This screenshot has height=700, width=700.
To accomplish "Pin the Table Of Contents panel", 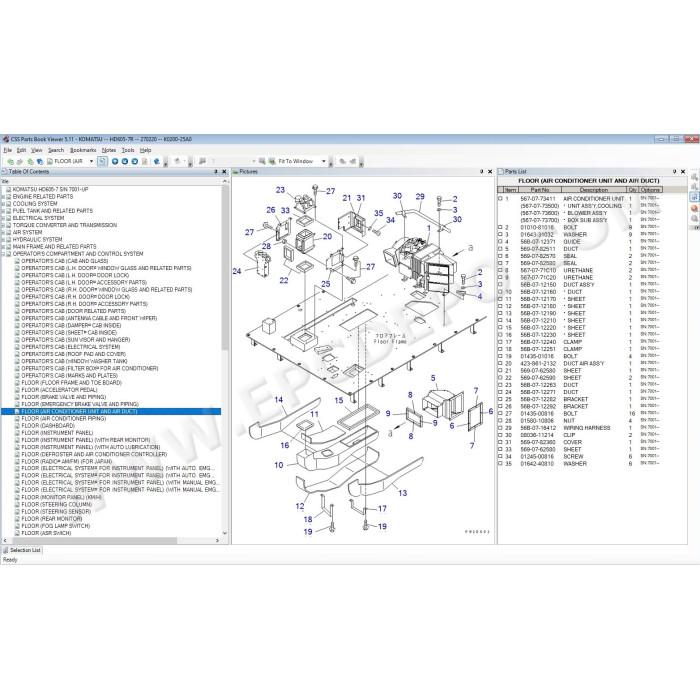I will (x=216, y=172).
